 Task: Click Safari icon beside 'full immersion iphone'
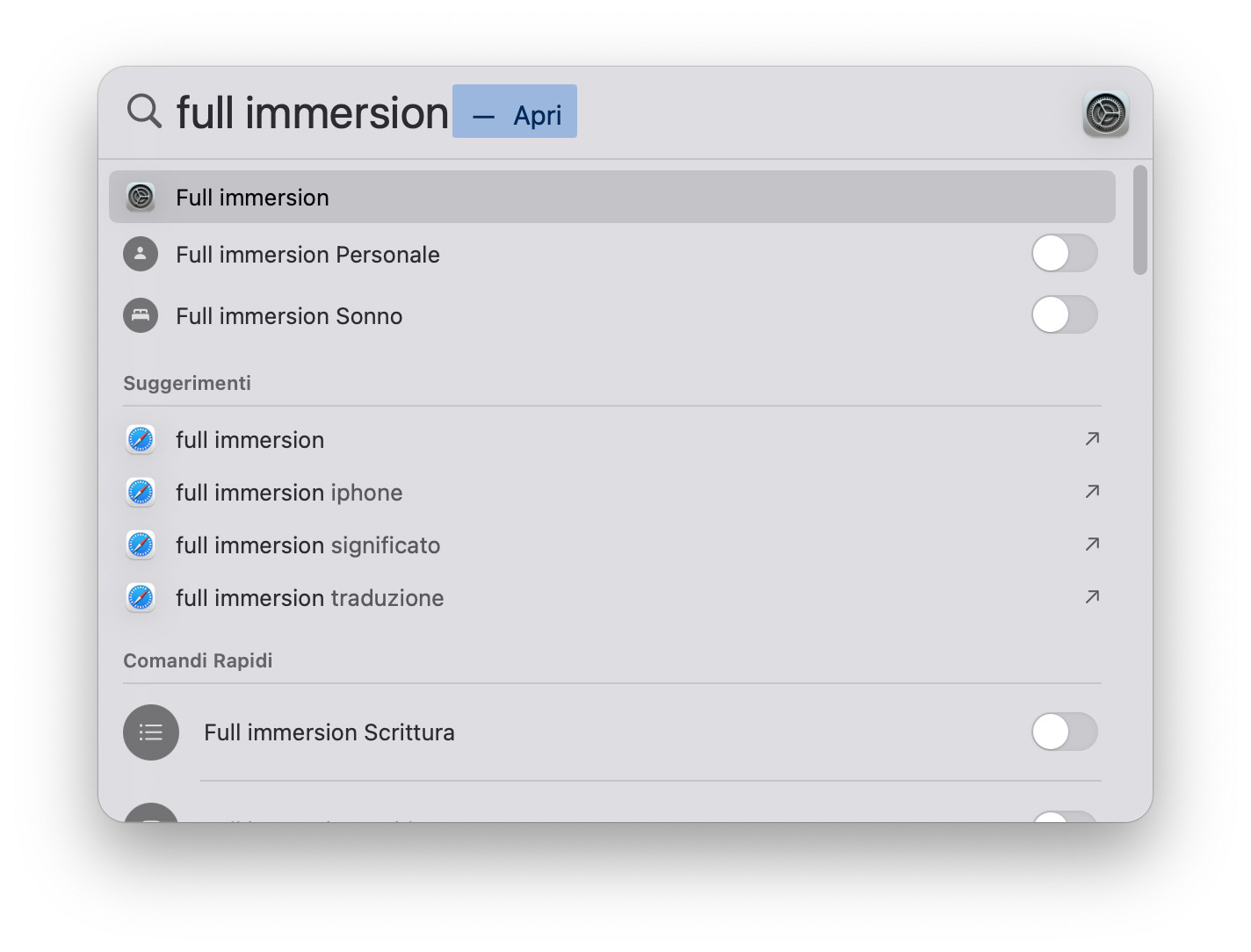click(x=141, y=493)
